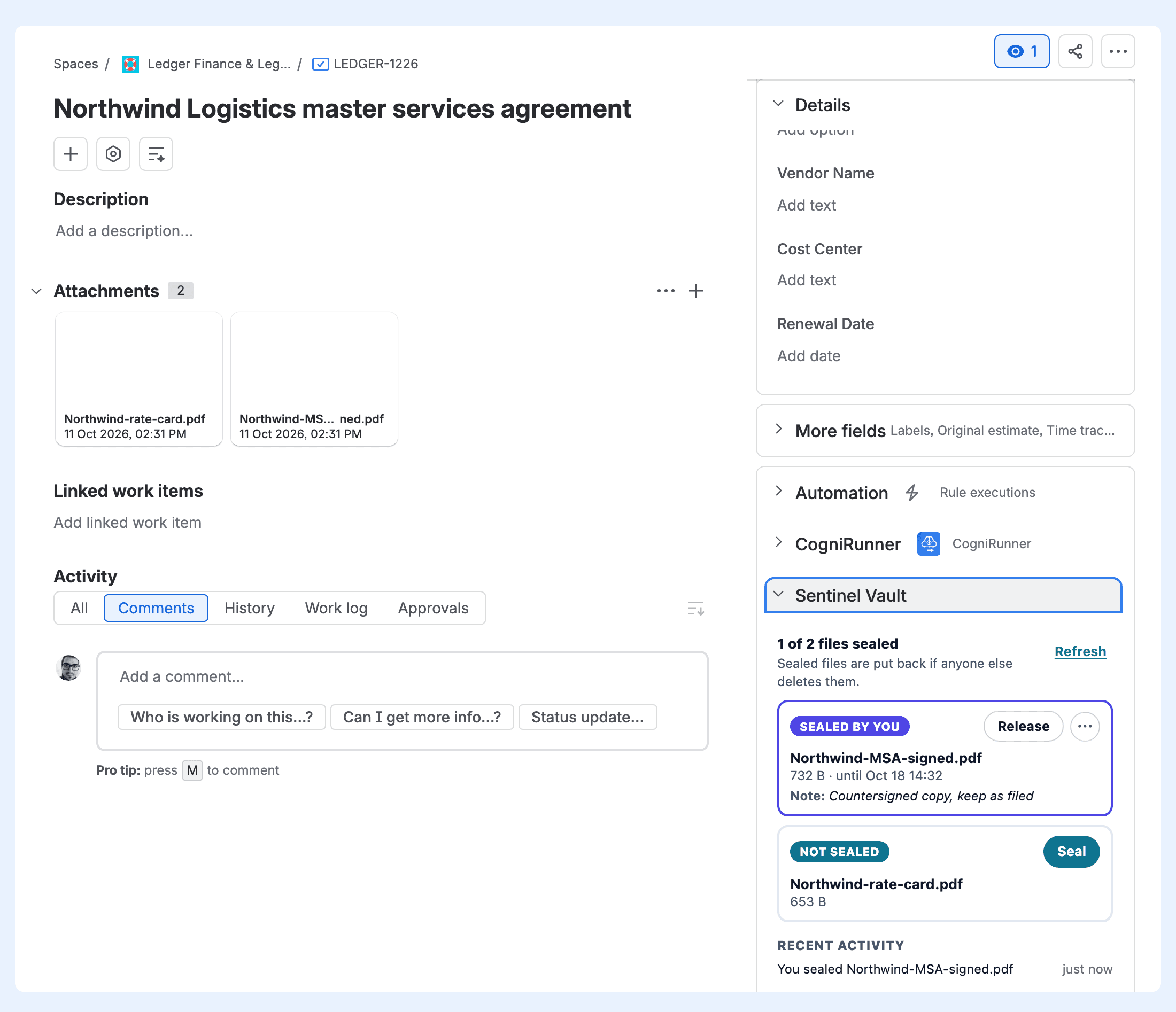Insert the 'Status update...' suggestion
Viewport: 1176px width, 1012px height.
(588, 717)
